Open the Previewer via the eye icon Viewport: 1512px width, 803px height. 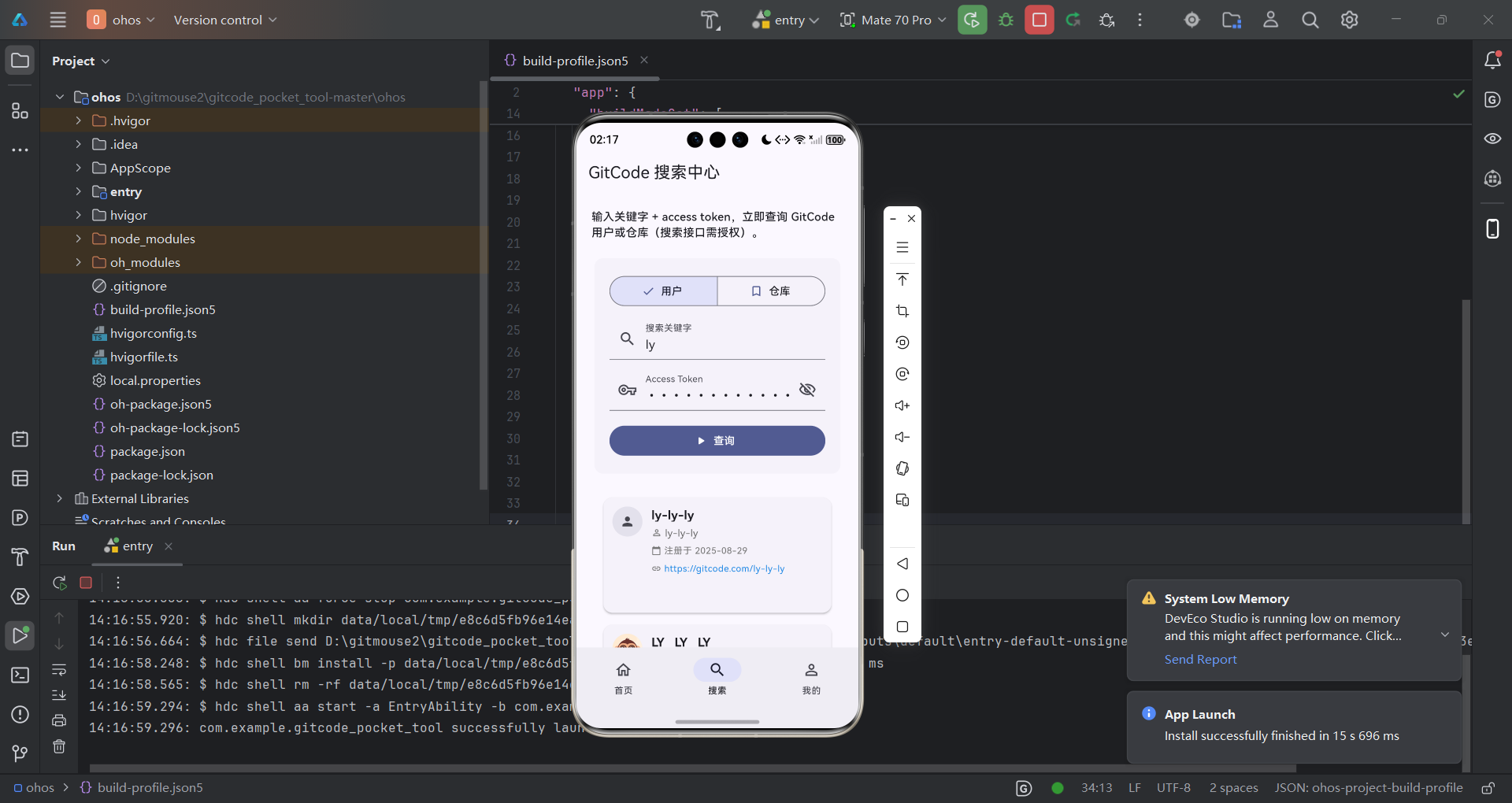click(x=1493, y=139)
